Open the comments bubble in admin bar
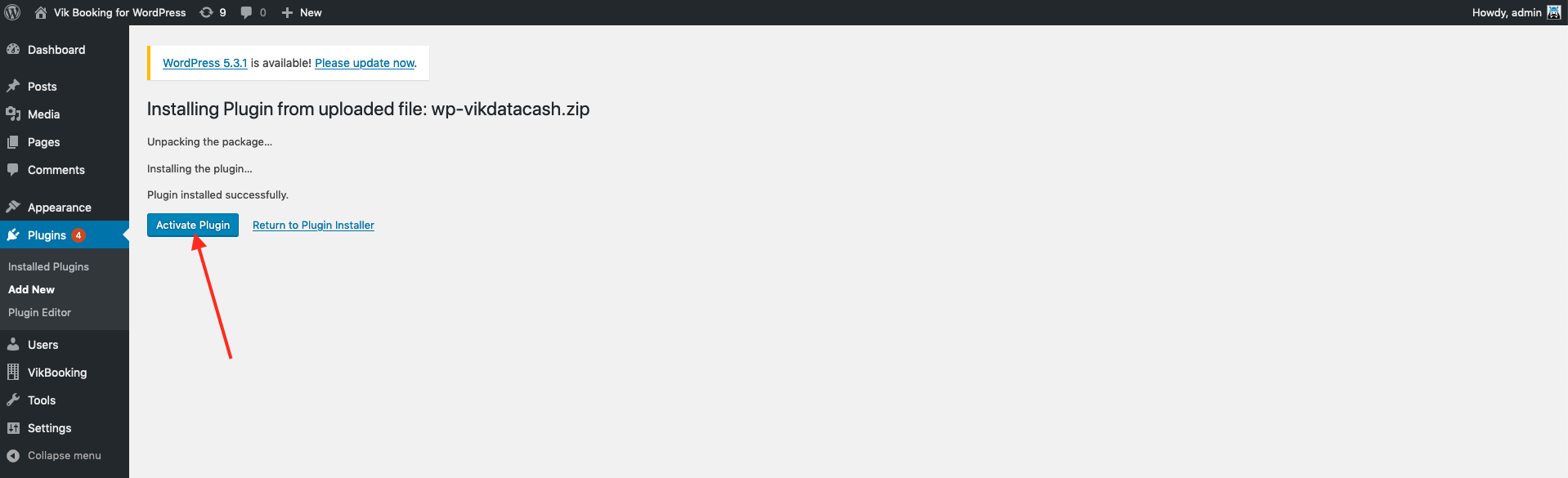Image resolution: width=1568 pixels, height=478 pixels. pyautogui.click(x=246, y=12)
